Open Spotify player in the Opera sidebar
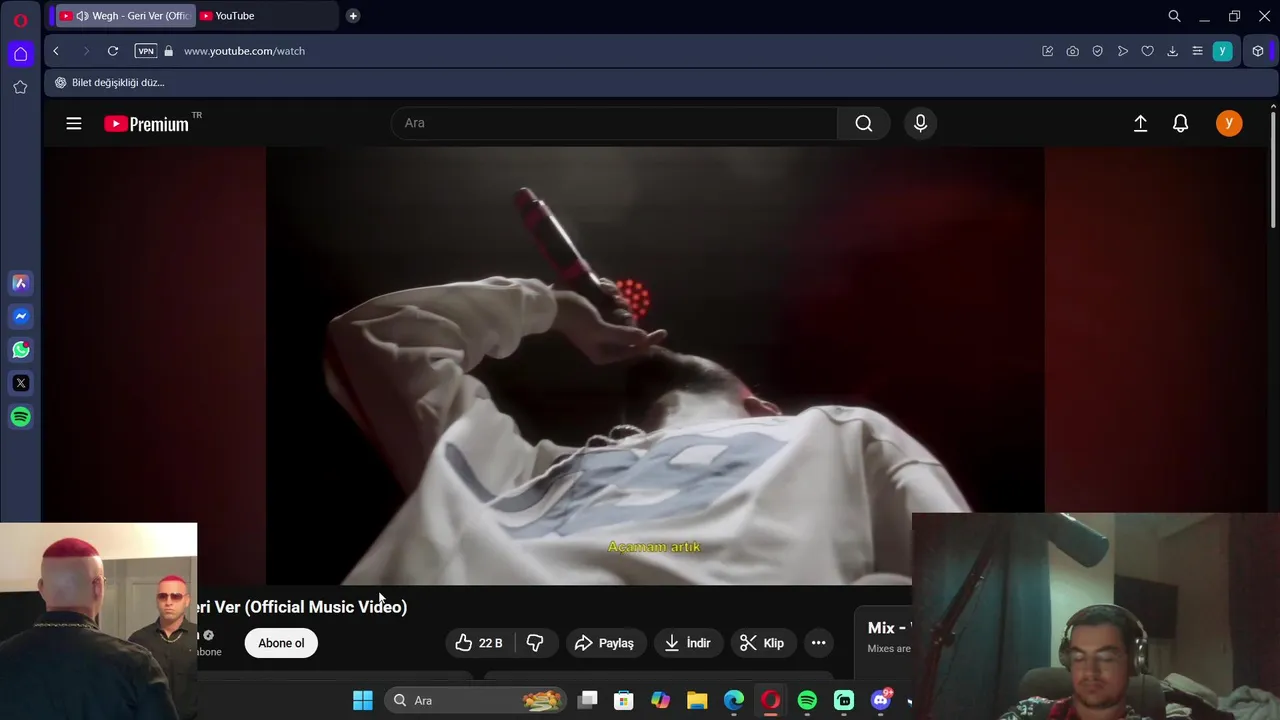The width and height of the screenshot is (1280, 720). point(20,417)
